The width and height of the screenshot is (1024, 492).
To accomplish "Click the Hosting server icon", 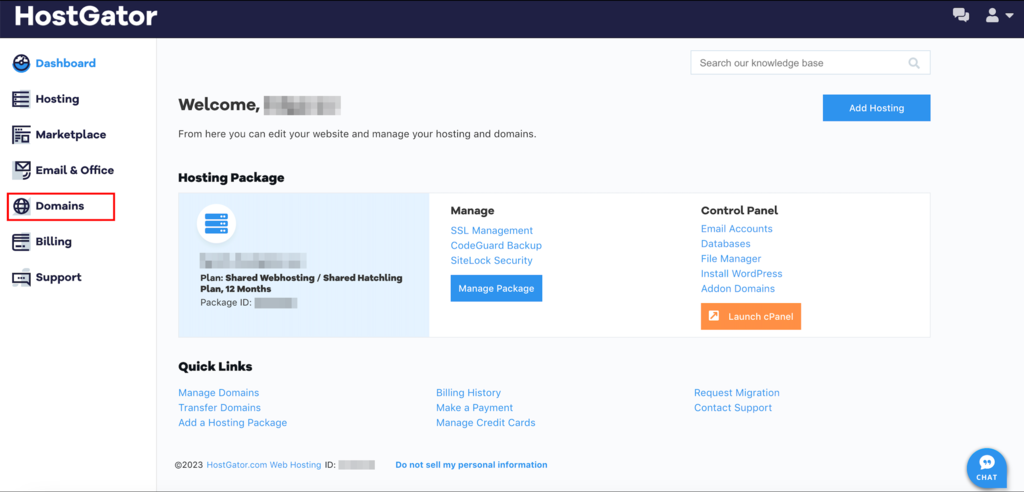I will tap(21, 99).
